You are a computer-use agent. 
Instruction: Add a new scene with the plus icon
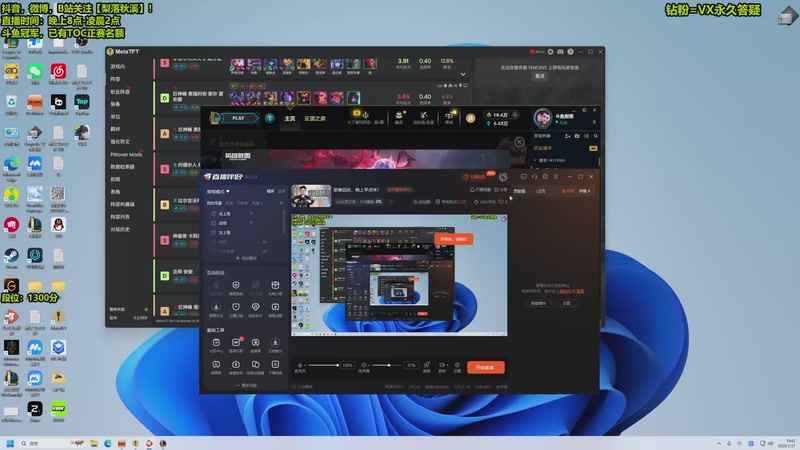point(281,203)
